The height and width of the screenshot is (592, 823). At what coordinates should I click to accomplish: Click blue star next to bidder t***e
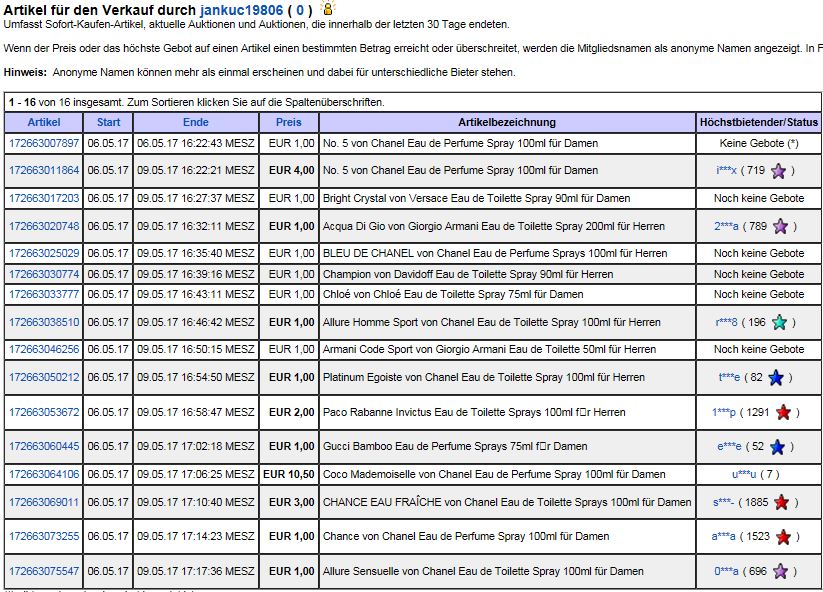[776, 377]
